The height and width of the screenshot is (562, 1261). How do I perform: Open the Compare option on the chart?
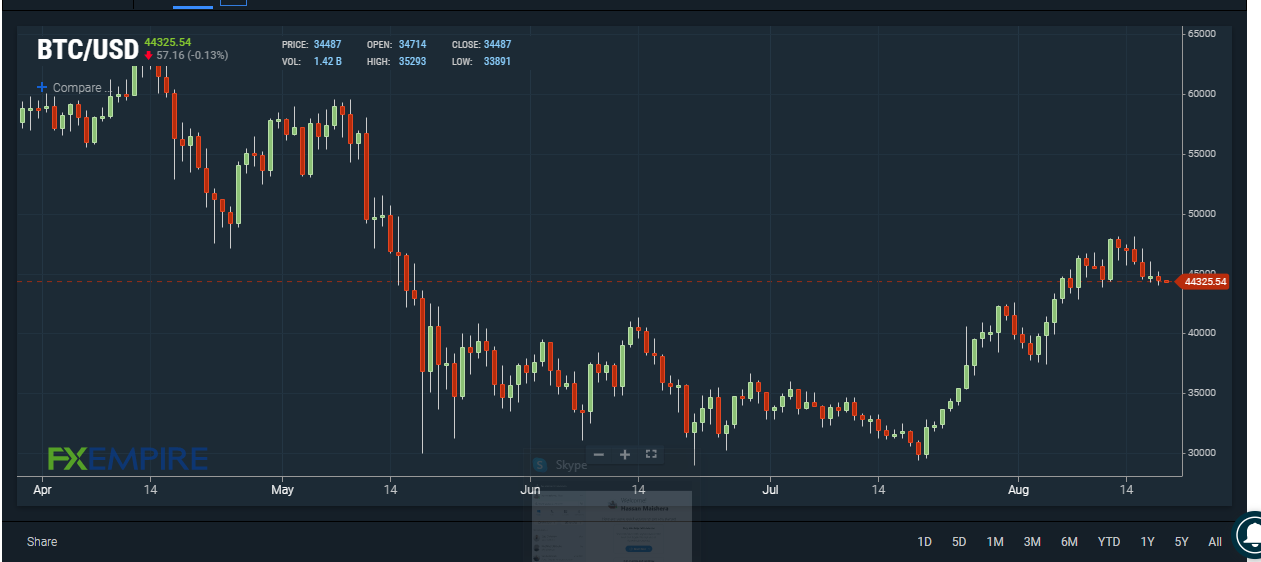point(77,88)
